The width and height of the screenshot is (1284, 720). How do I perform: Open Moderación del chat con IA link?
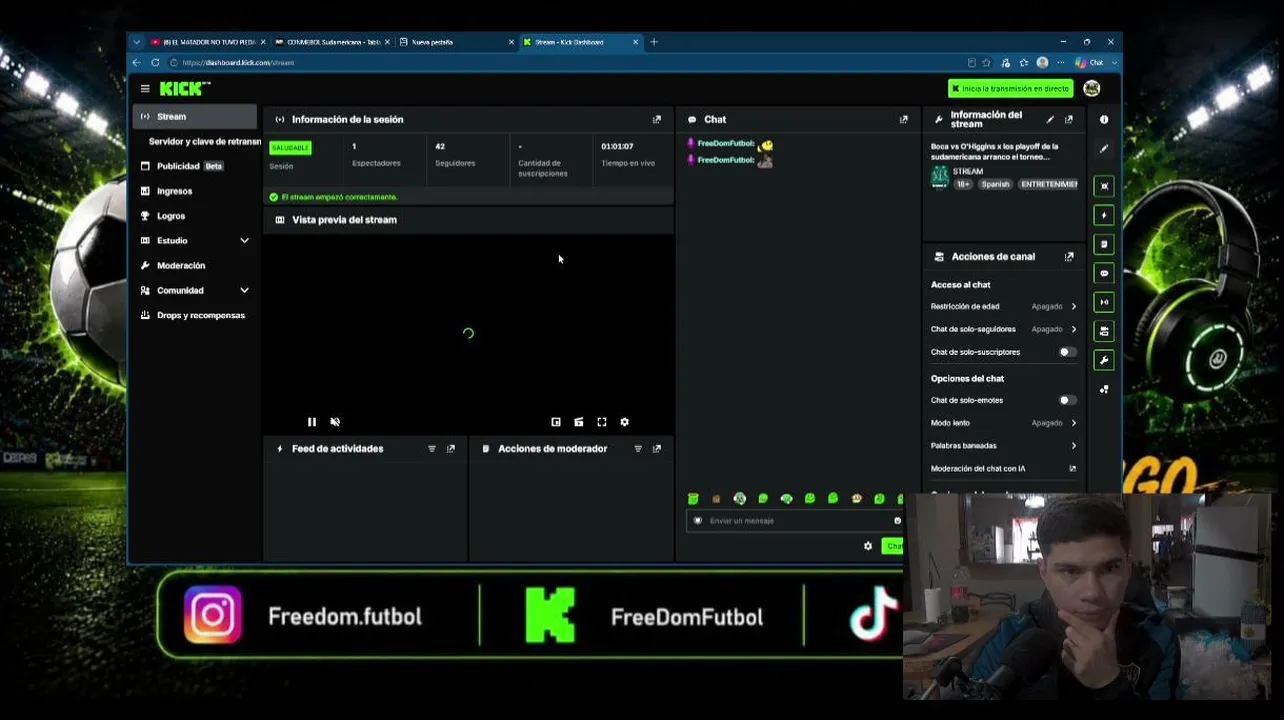coord(1004,469)
